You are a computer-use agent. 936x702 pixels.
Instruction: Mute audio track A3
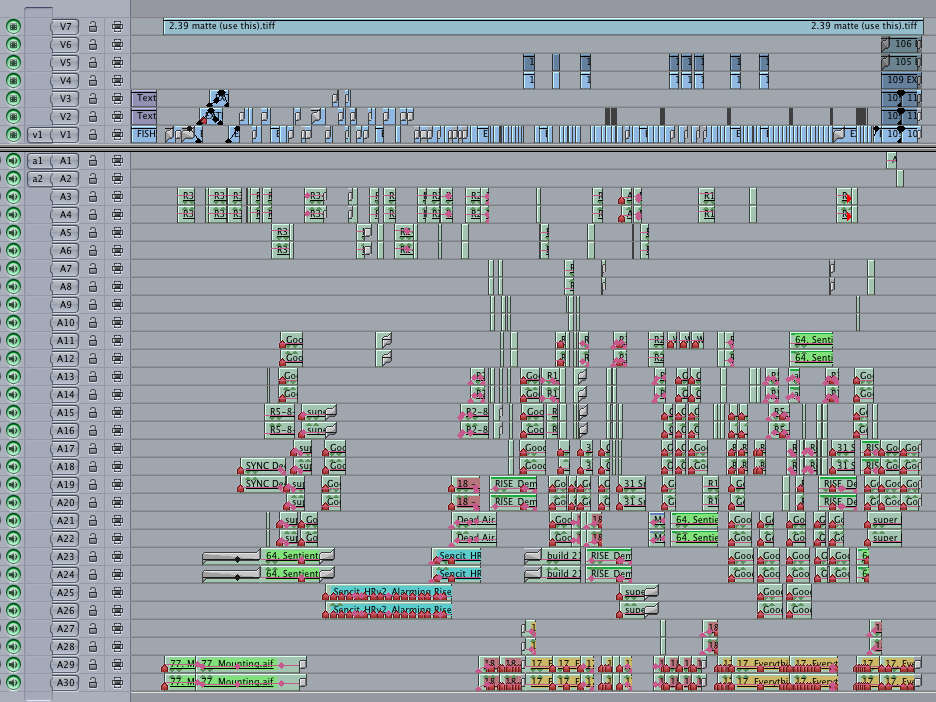[13, 196]
